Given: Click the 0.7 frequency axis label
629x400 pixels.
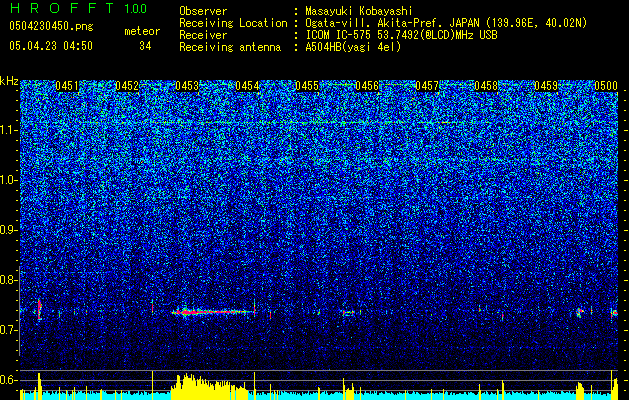Looking at the screenshot, I should pos(8,330).
